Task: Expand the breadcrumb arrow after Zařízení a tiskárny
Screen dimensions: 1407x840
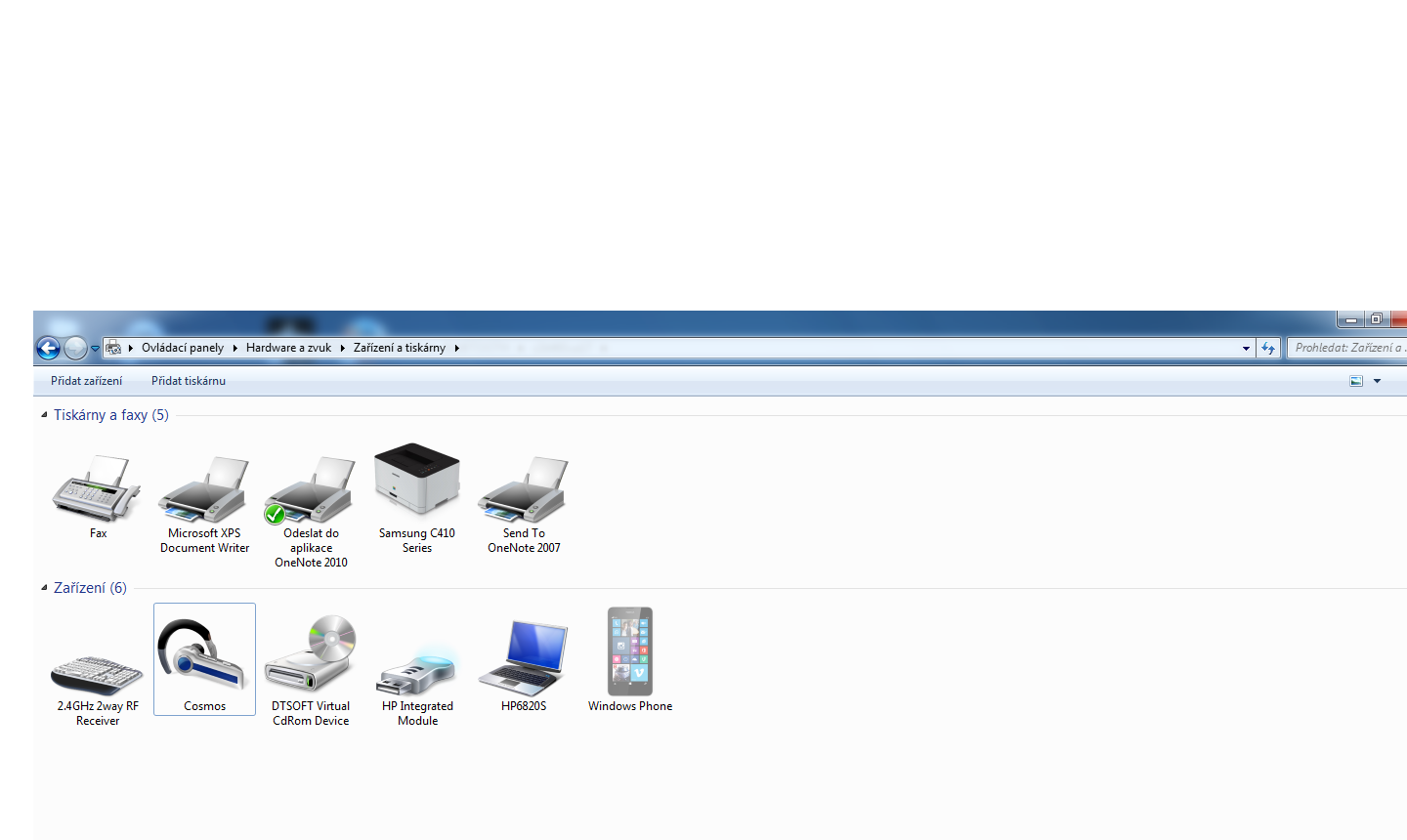Action: (x=457, y=348)
